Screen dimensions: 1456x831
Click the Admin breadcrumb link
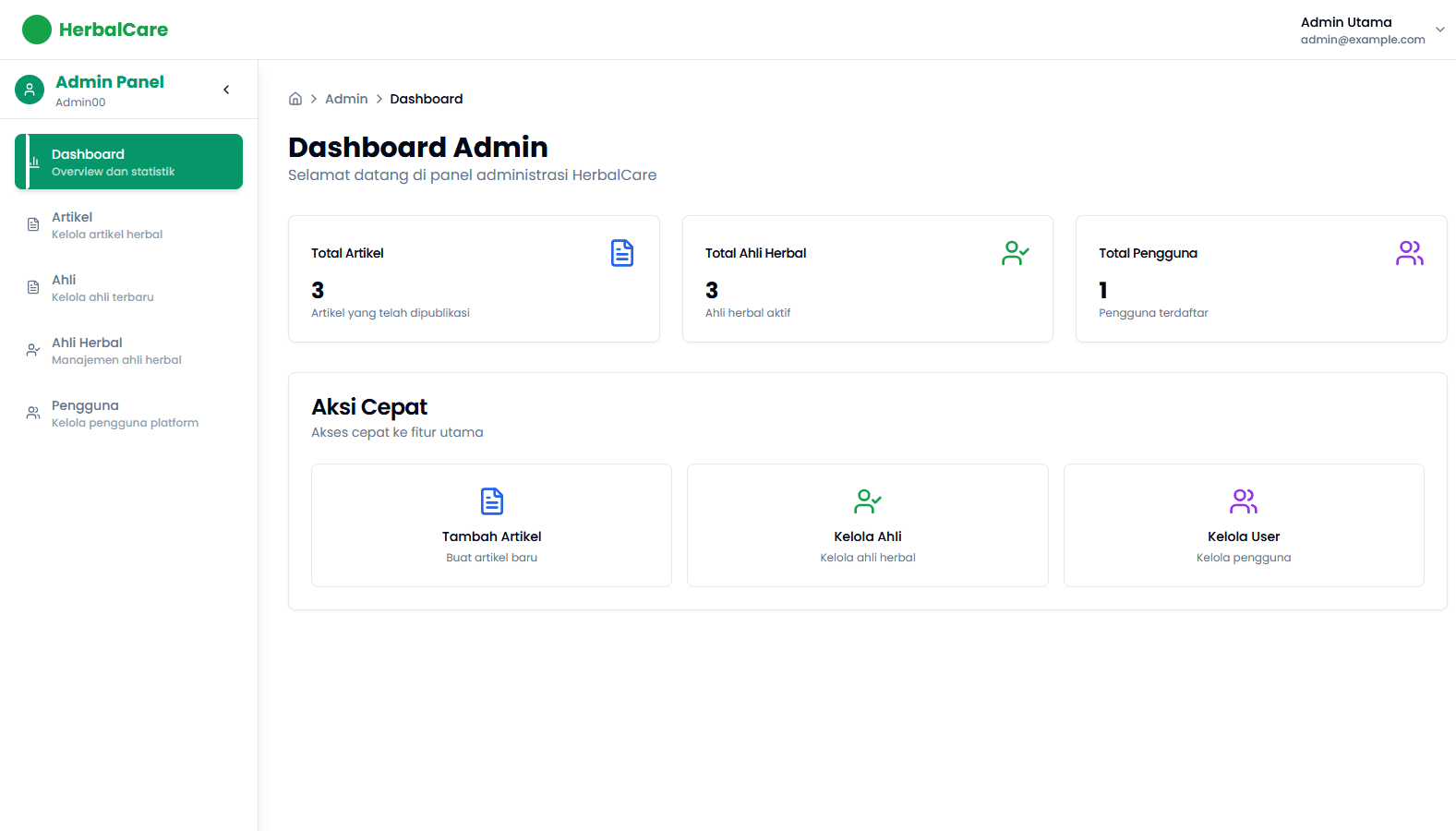point(346,99)
